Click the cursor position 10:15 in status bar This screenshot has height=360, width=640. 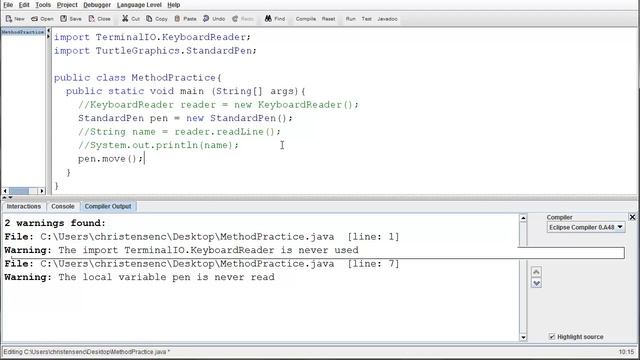[627, 352]
